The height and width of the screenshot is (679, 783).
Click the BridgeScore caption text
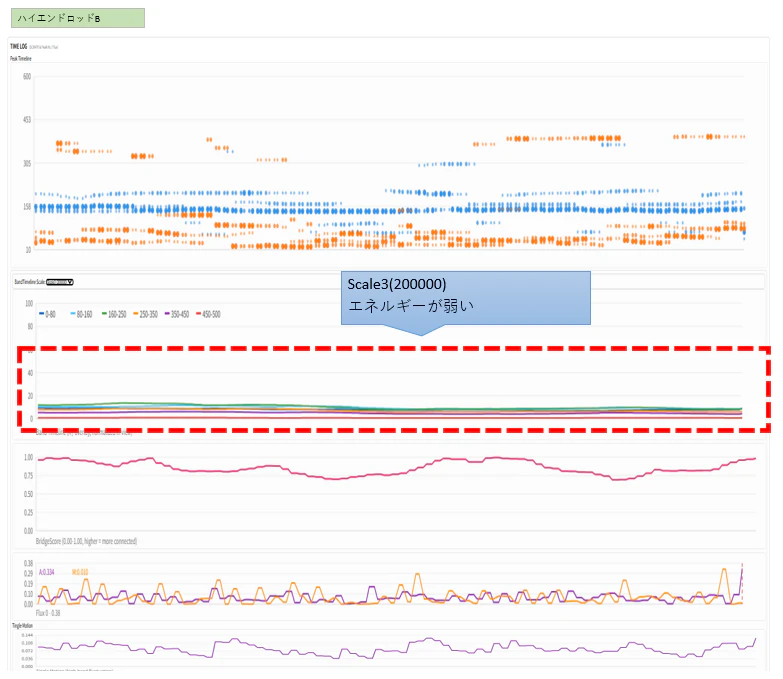86,541
